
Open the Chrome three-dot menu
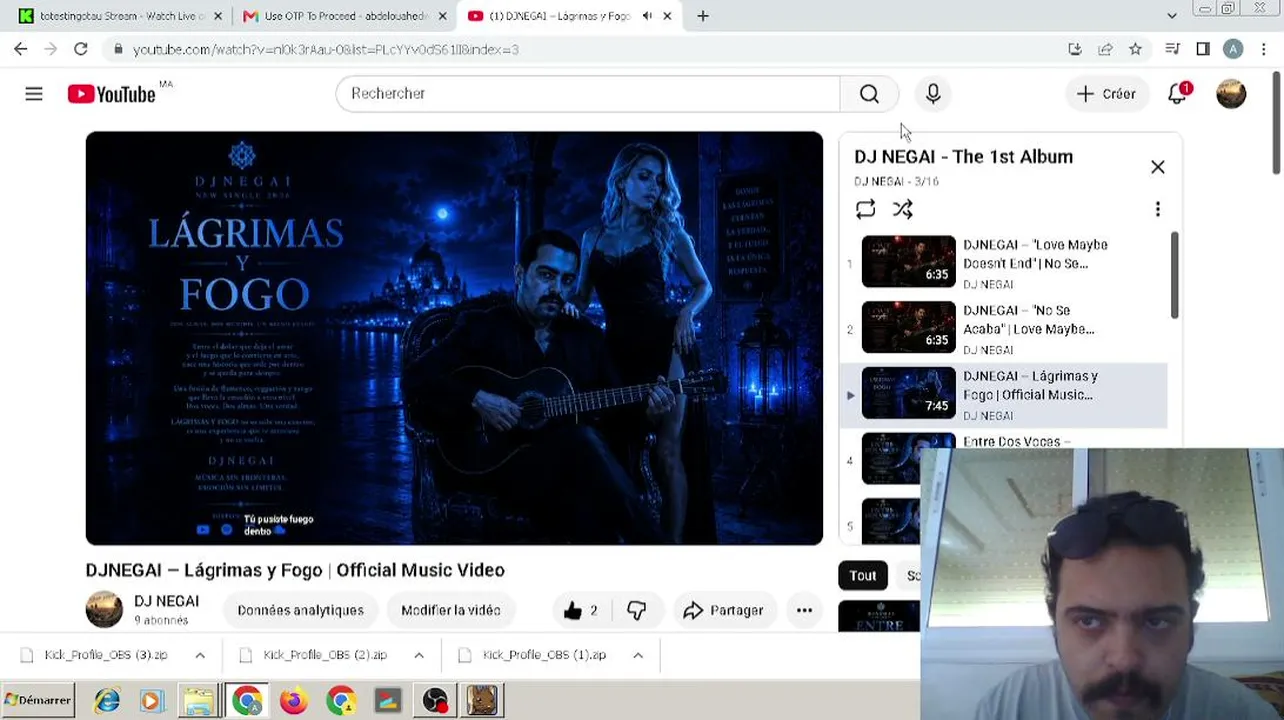coord(1265,49)
